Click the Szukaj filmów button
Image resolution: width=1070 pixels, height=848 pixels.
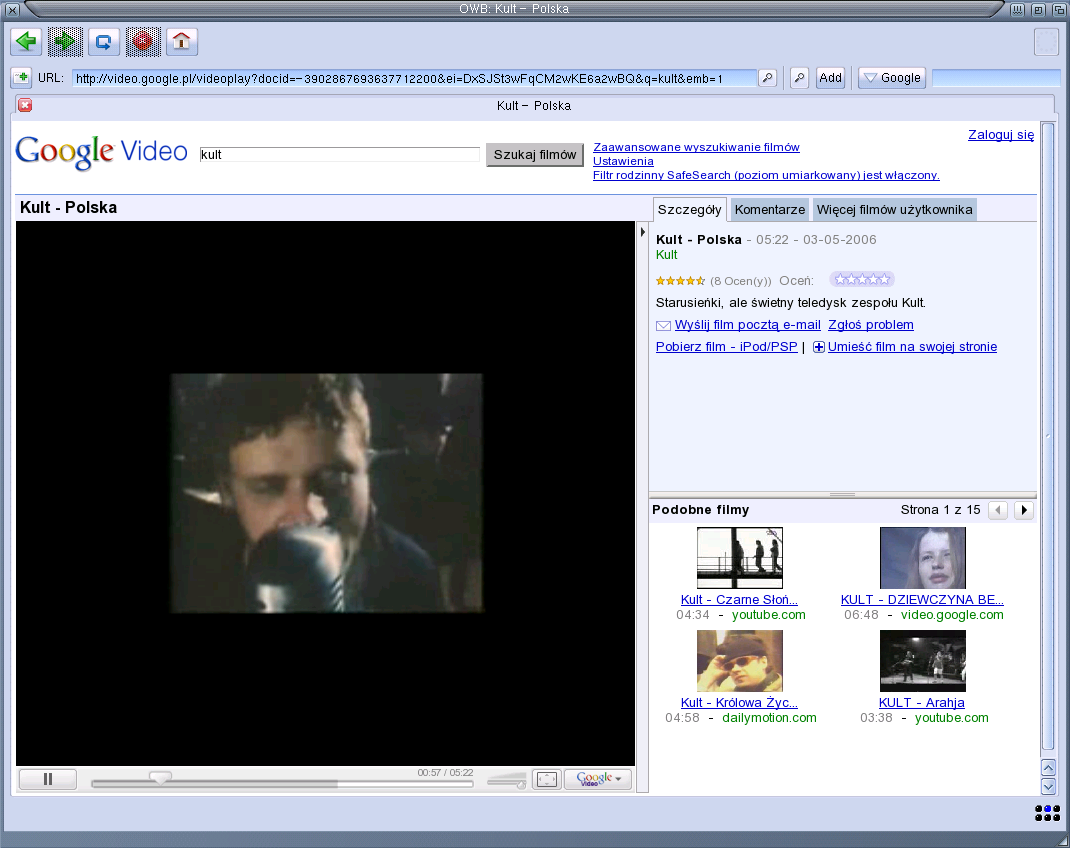click(535, 155)
